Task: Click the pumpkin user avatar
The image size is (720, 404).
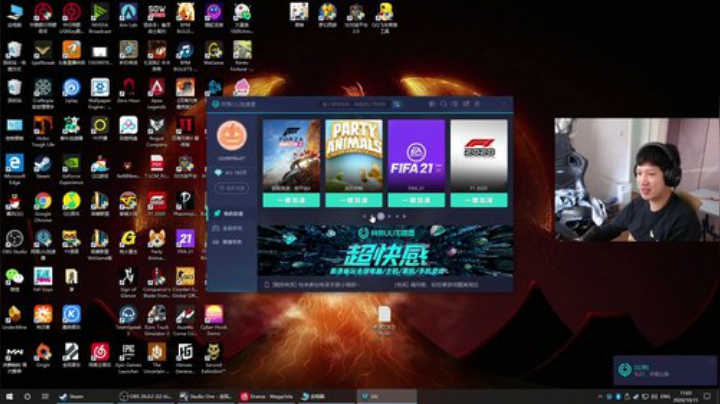Action: click(231, 135)
